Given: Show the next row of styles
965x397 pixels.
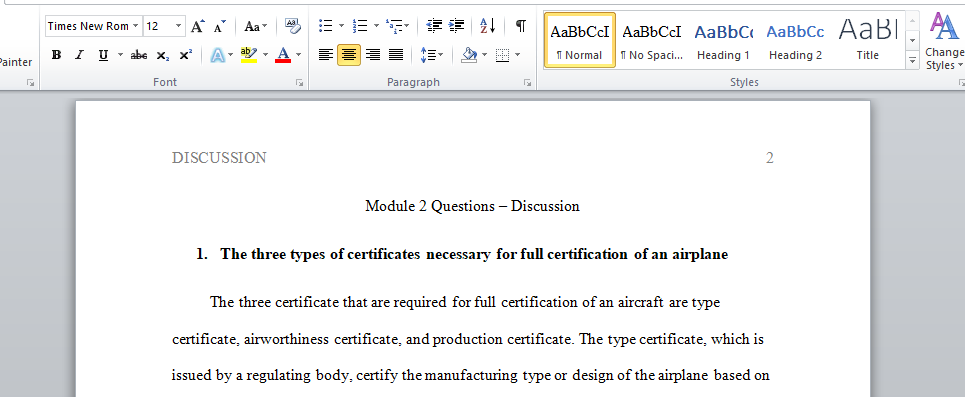Looking at the screenshot, I should click(x=912, y=41).
